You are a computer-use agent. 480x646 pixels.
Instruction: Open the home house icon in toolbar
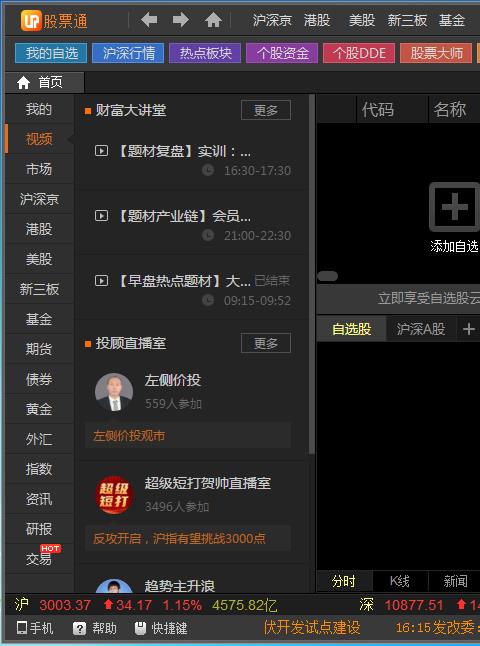pyautogui.click(x=213, y=20)
